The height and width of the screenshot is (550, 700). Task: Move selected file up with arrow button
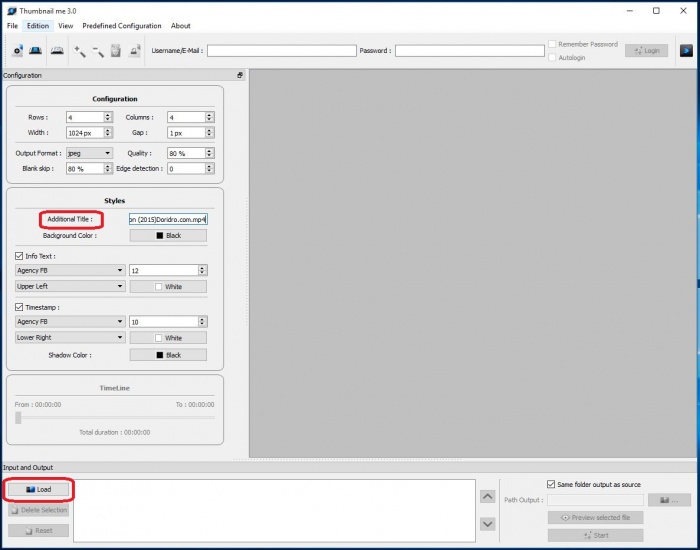487,496
